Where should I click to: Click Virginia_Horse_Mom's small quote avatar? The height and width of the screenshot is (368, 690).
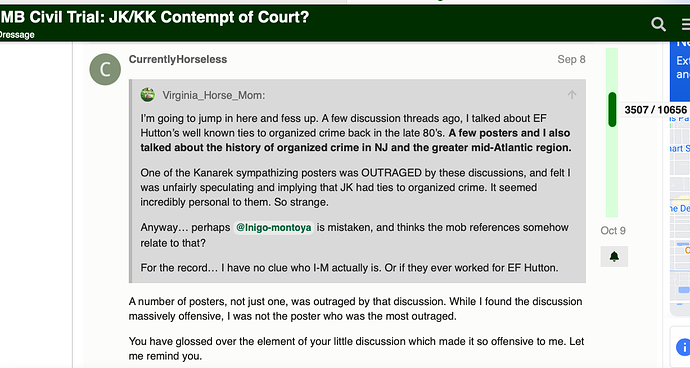pos(148,95)
